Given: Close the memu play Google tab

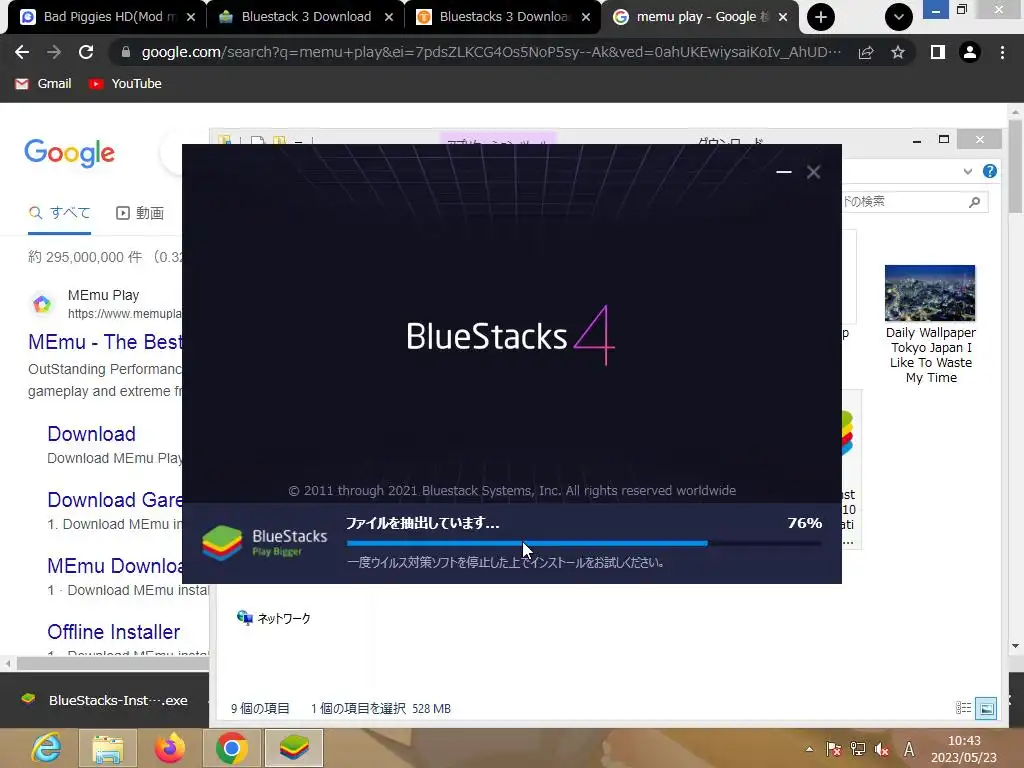Looking at the screenshot, I should (x=782, y=17).
